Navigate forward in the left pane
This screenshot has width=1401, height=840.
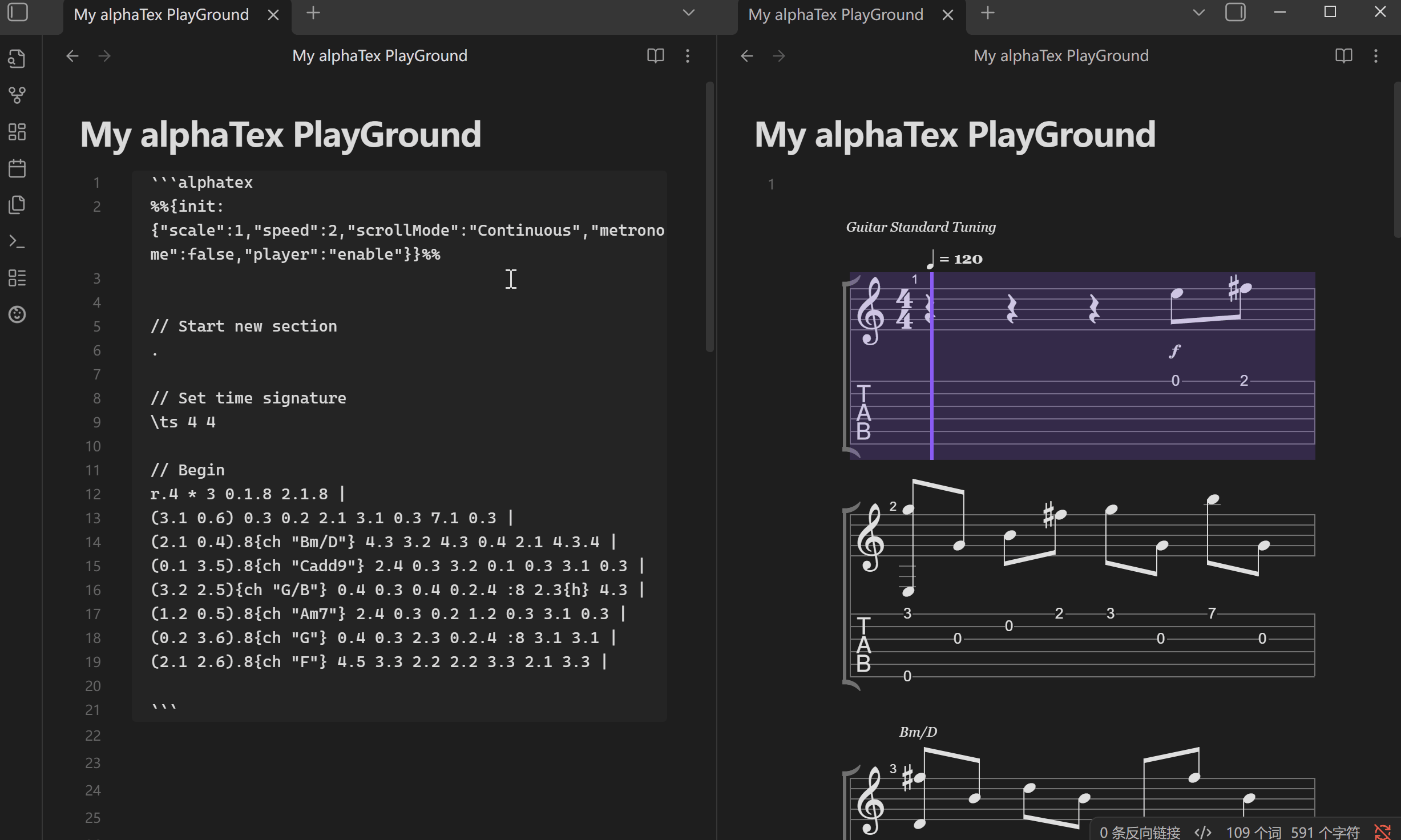(x=104, y=56)
